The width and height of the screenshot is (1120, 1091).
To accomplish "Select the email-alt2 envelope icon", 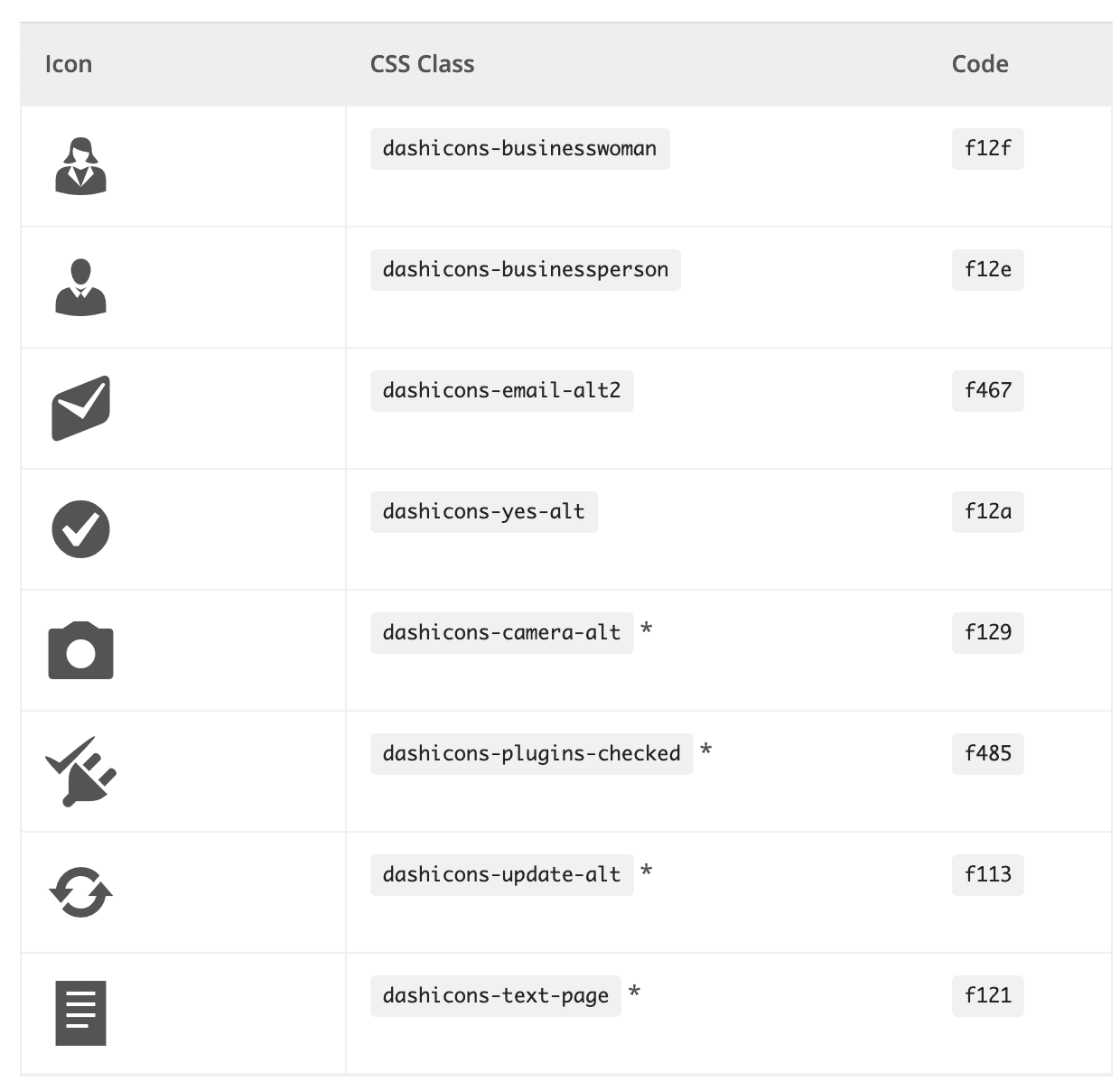I will click(79, 407).
